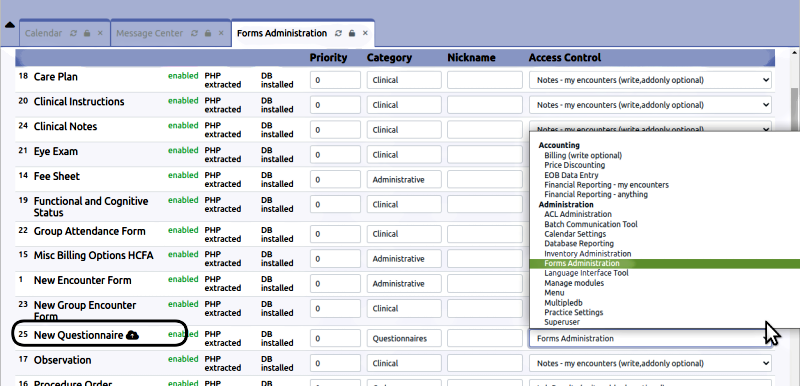This screenshot has height=386, width=800.
Task: Toggle the lock on Message Center tab
Action: 208,33
